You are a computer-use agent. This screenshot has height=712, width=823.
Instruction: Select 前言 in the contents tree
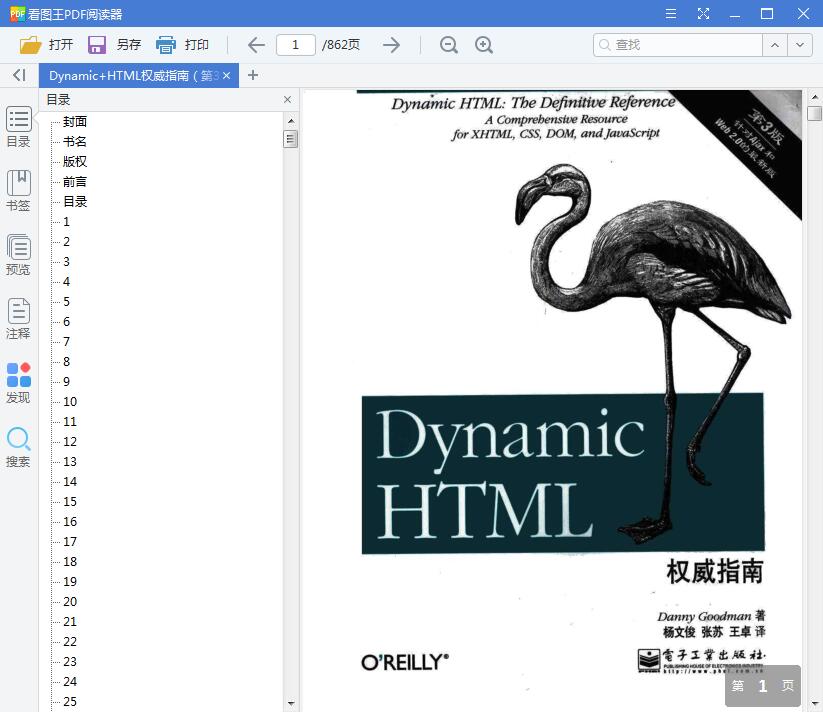coord(73,181)
